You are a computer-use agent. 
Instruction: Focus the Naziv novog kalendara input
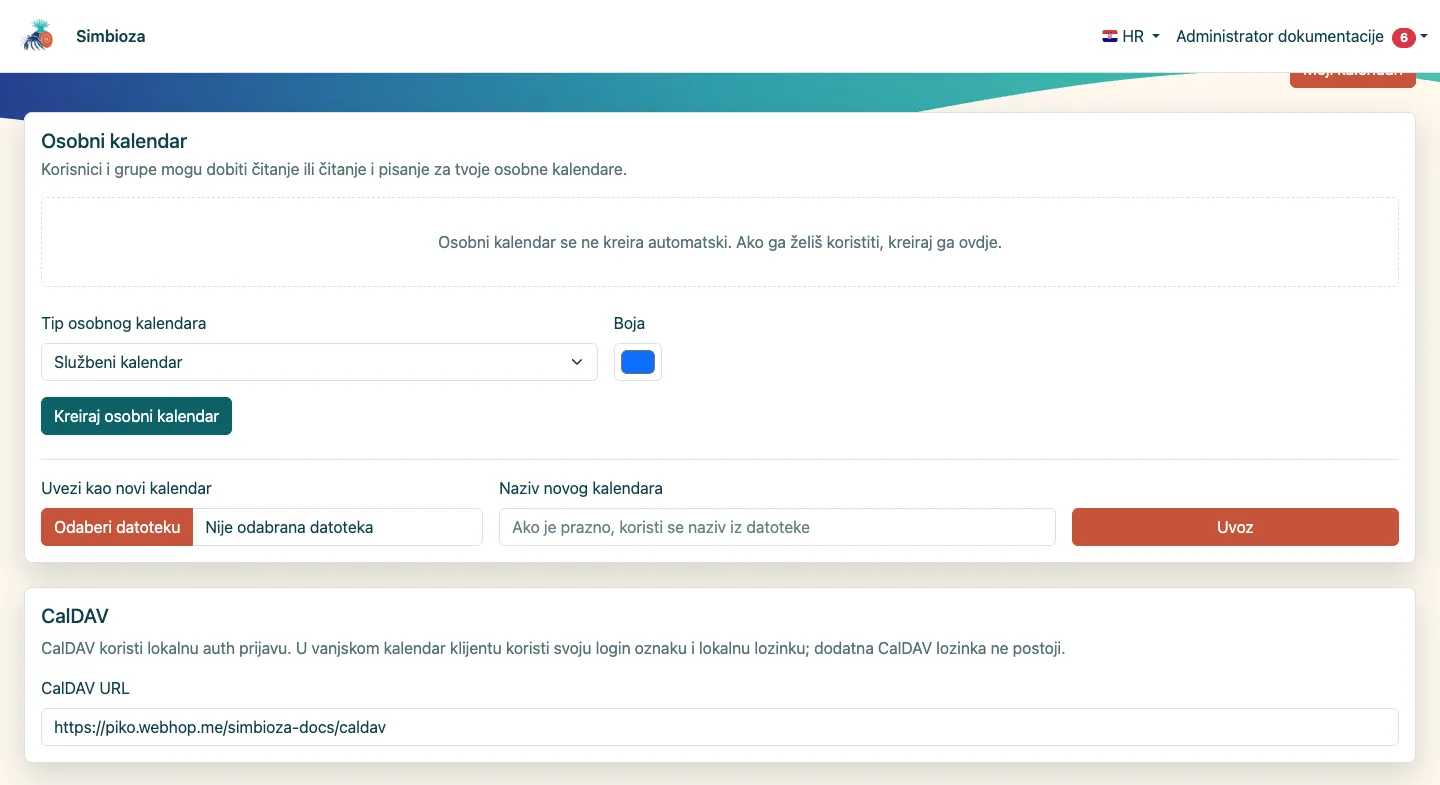[x=777, y=527]
